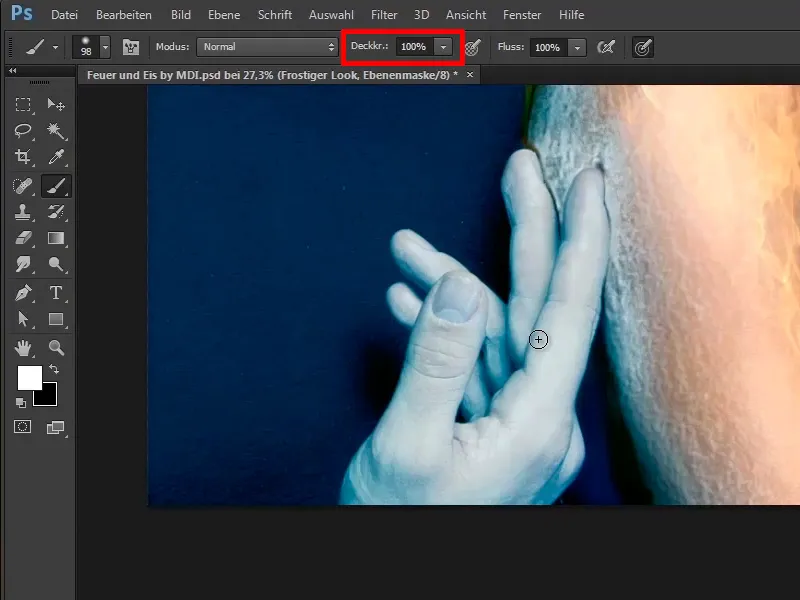This screenshot has height=600, width=800.
Task: Select the Move tool
Action: [56, 105]
